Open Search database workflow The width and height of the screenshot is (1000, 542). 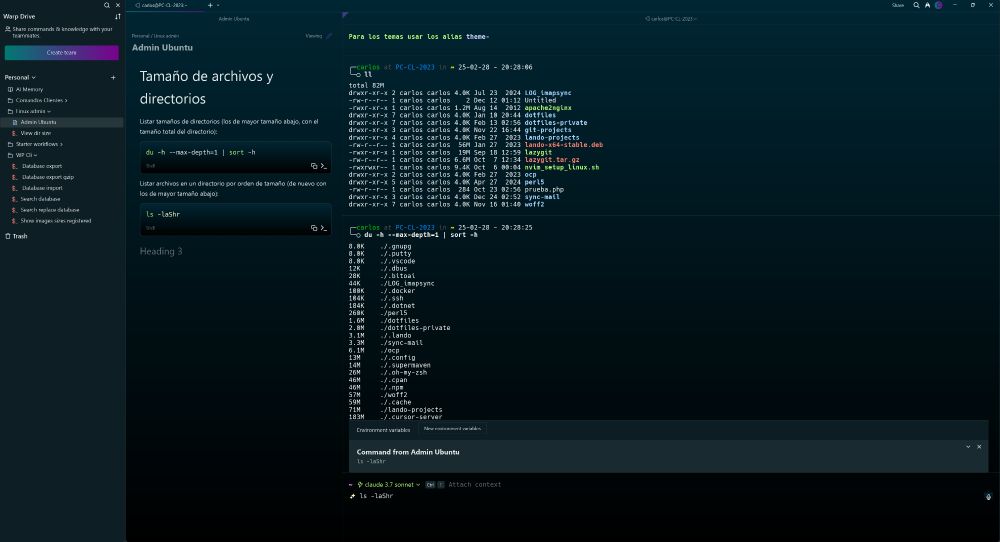[x=40, y=199]
